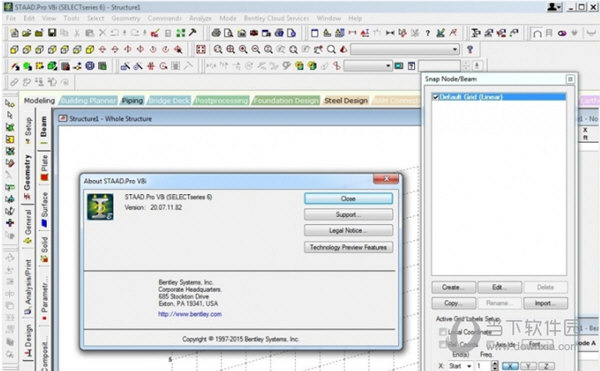
Task: Open the www.bentley.com link
Action: (190, 314)
